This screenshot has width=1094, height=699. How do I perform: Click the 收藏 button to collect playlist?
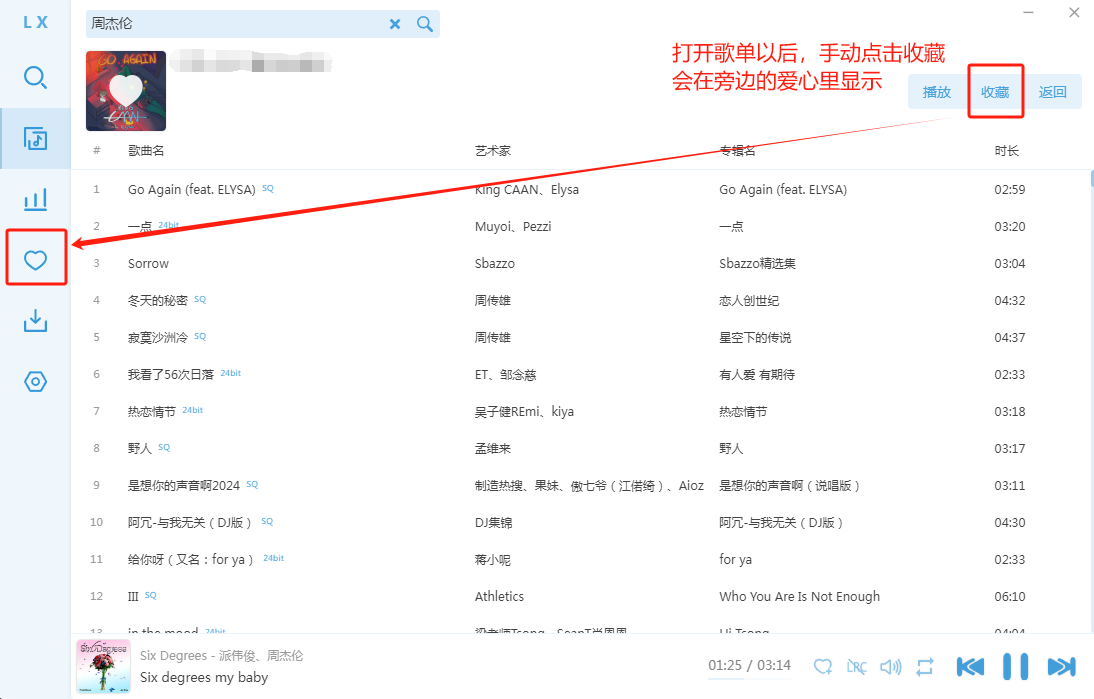(x=995, y=92)
